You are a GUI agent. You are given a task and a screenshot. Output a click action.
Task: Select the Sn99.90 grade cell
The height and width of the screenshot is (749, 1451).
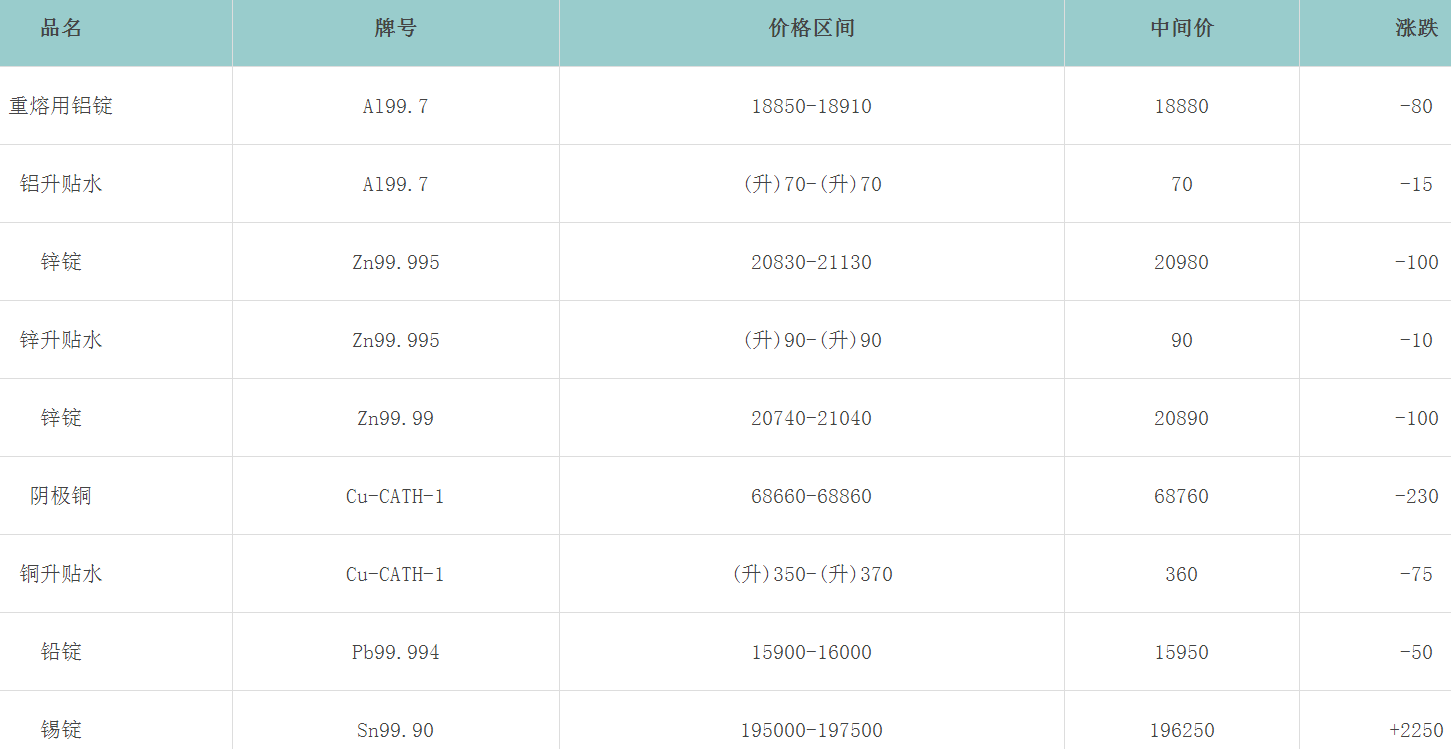click(x=395, y=730)
